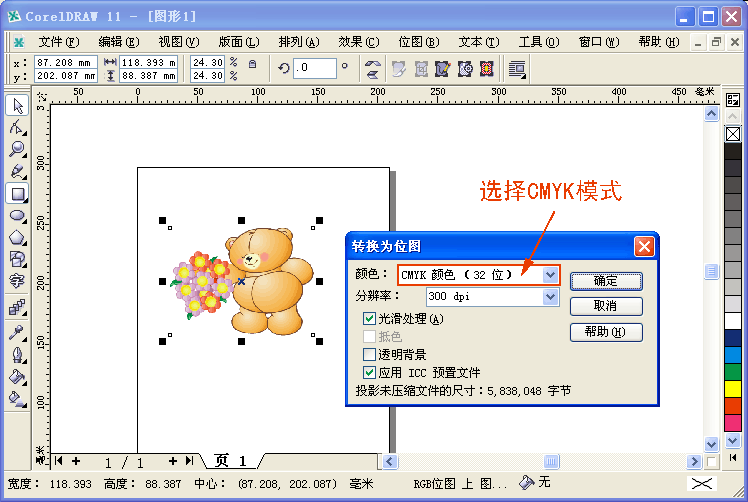Click the mirror flip buttons icon
The height and width of the screenshot is (502, 748).
373,69
